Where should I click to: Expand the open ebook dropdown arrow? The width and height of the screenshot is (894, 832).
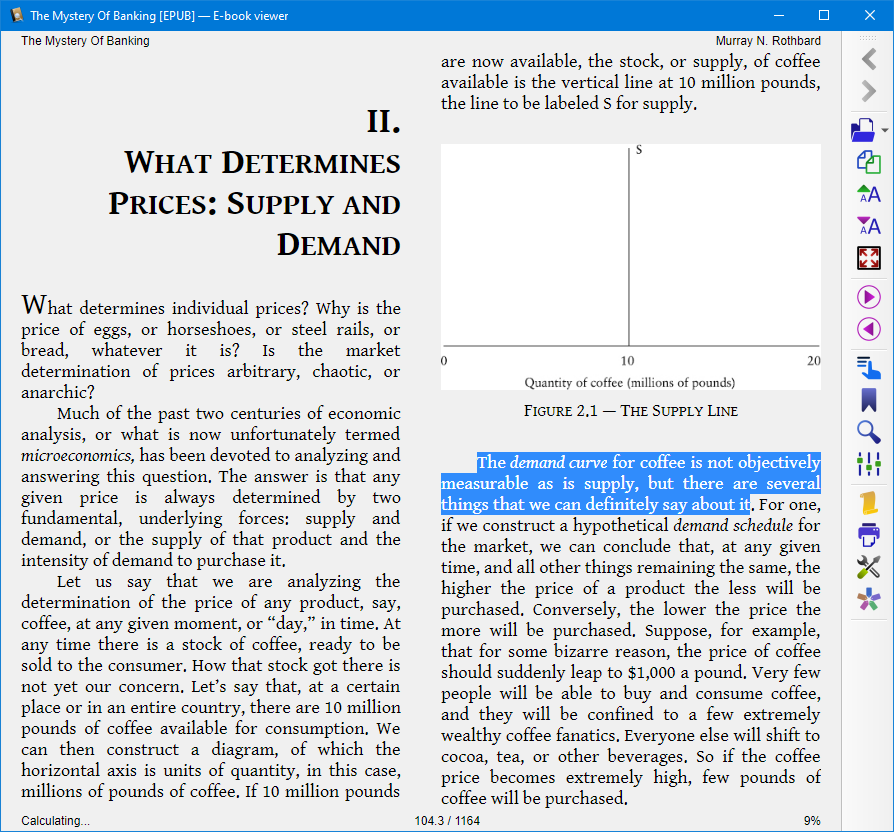(885, 130)
